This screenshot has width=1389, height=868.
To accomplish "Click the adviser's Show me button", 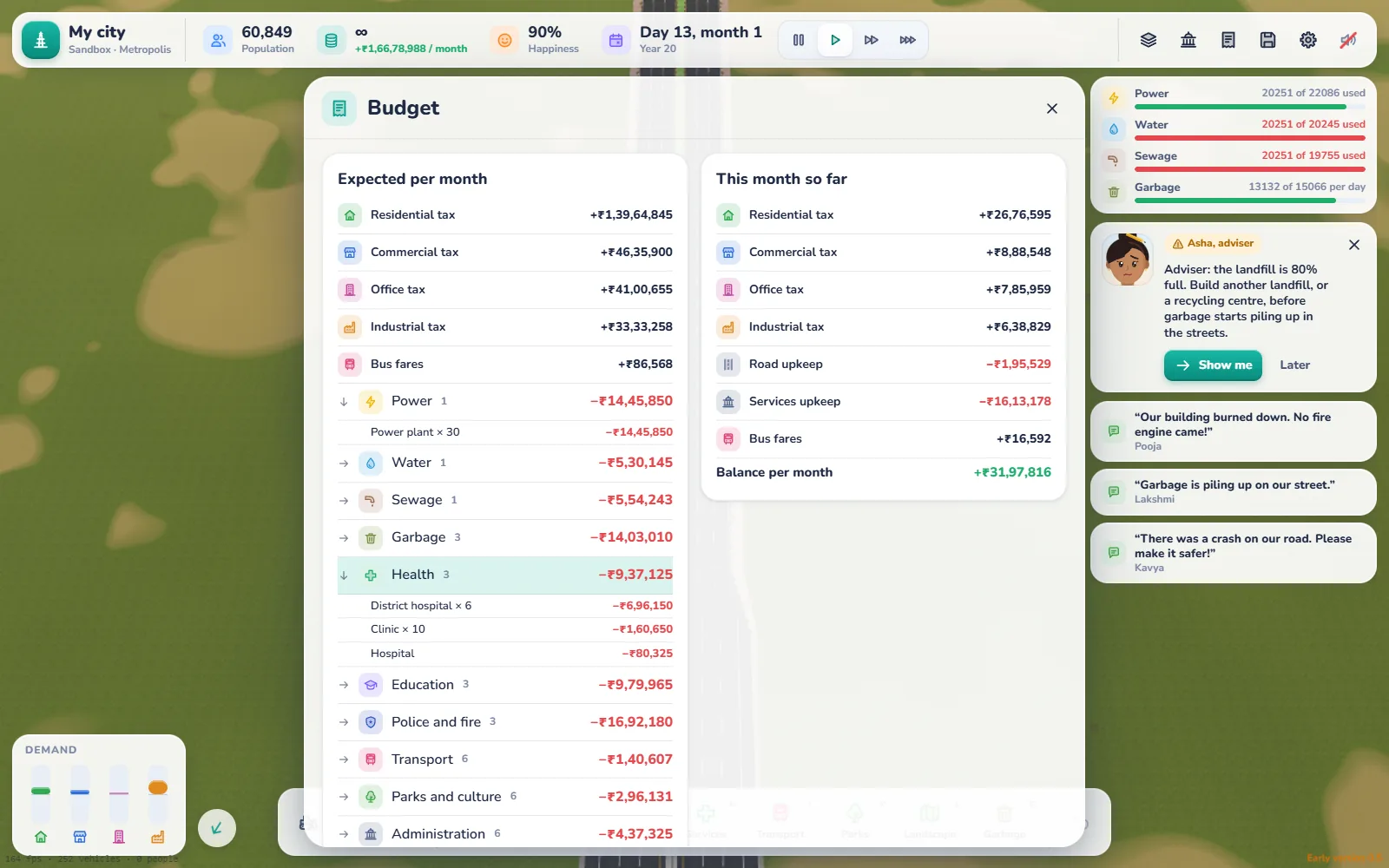I will (x=1213, y=365).
